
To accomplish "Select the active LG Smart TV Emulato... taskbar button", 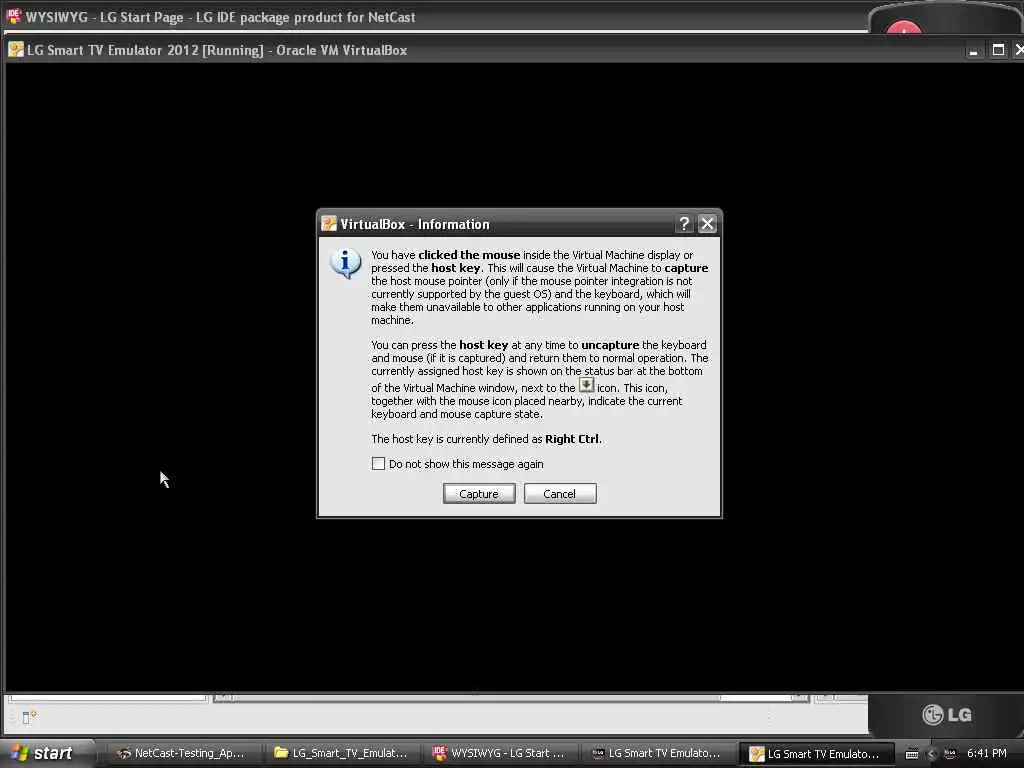I will tap(816, 754).
